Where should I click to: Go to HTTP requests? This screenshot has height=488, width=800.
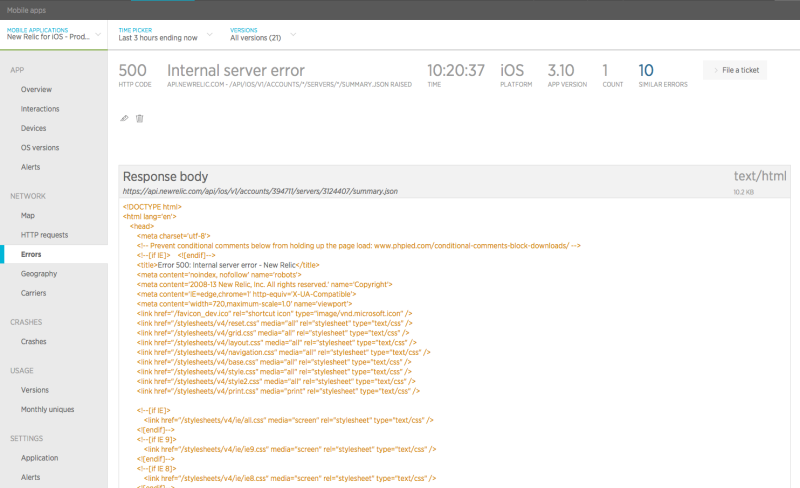[x=44, y=235]
